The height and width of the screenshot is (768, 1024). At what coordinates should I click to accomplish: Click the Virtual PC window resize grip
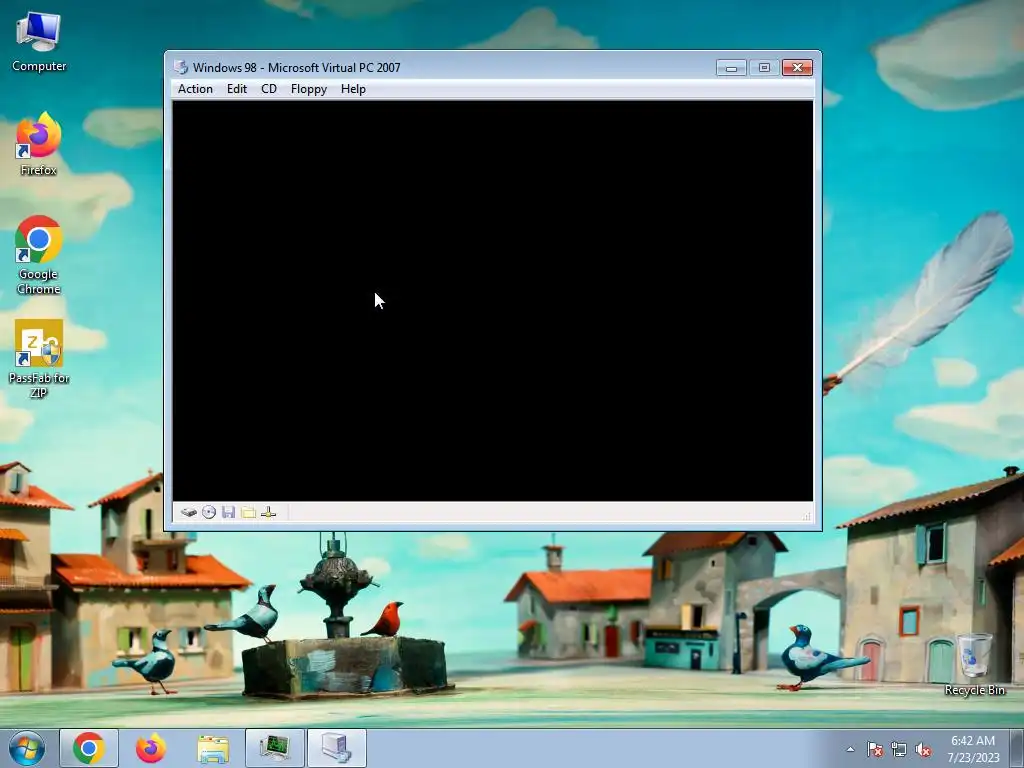coord(807,516)
